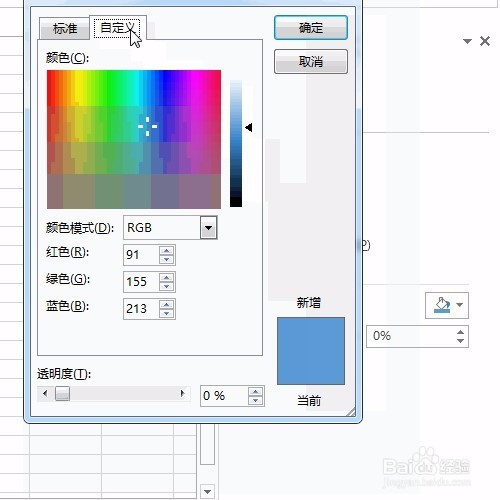500x500 pixels.
Task: Decrease the green value with down arrow
Action: tap(166, 286)
